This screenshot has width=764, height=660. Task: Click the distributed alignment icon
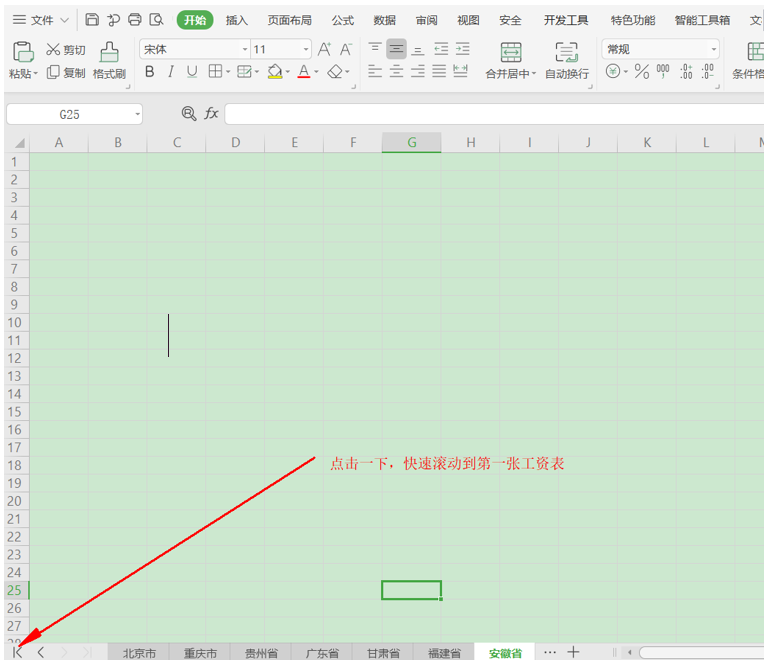coord(460,72)
